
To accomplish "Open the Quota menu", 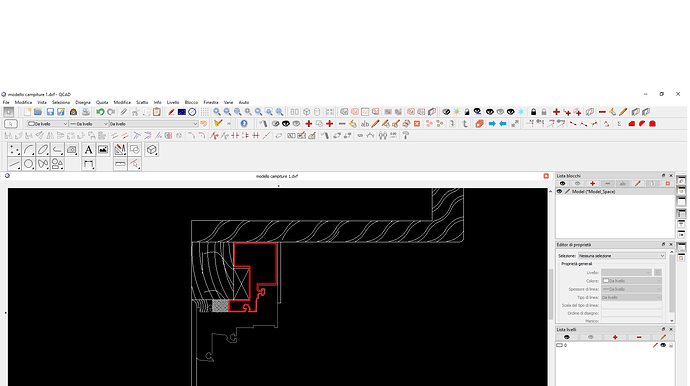I will [102, 102].
